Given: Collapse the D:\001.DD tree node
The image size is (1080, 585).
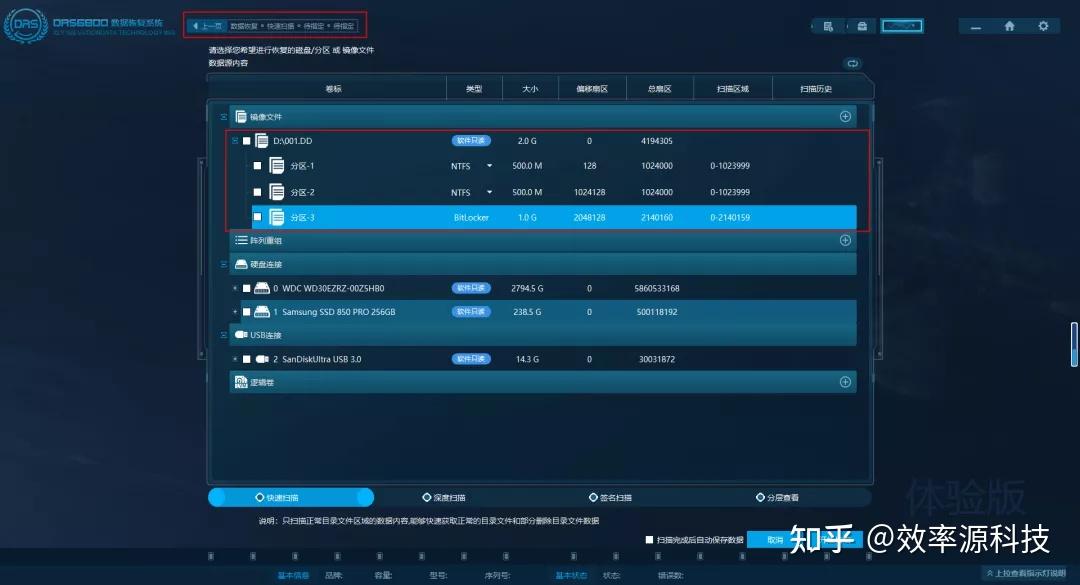Looking at the screenshot, I should (x=234, y=141).
